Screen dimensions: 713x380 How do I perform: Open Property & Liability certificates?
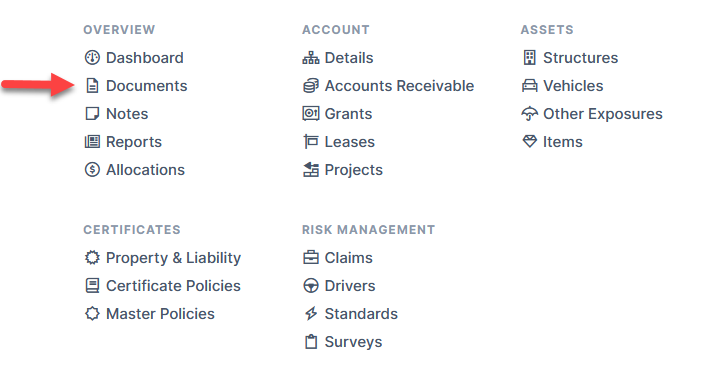[x=163, y=258]
